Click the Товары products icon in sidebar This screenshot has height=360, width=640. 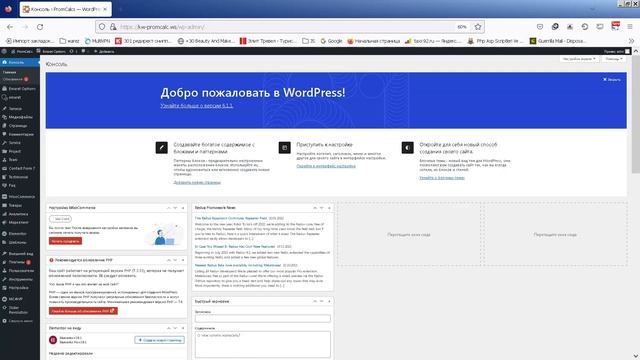pos(4,205)
